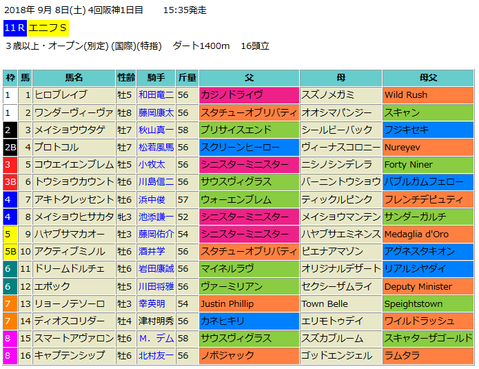Viewport: 479px width, 369px height.
Task: Select horse name ドリームドルチェ
Action: (x=70, y=269)
